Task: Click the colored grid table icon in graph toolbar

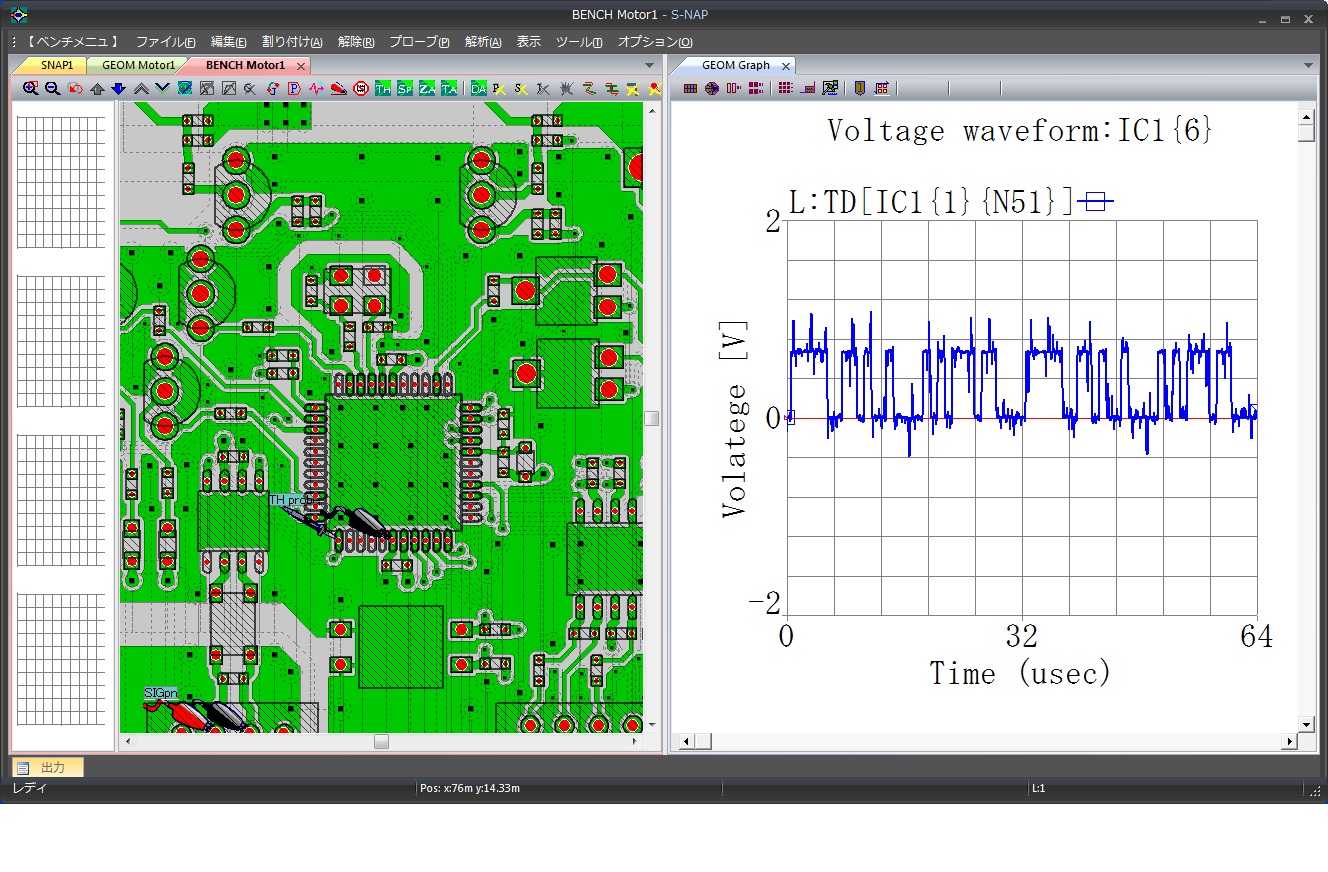Action: point(690,88)
